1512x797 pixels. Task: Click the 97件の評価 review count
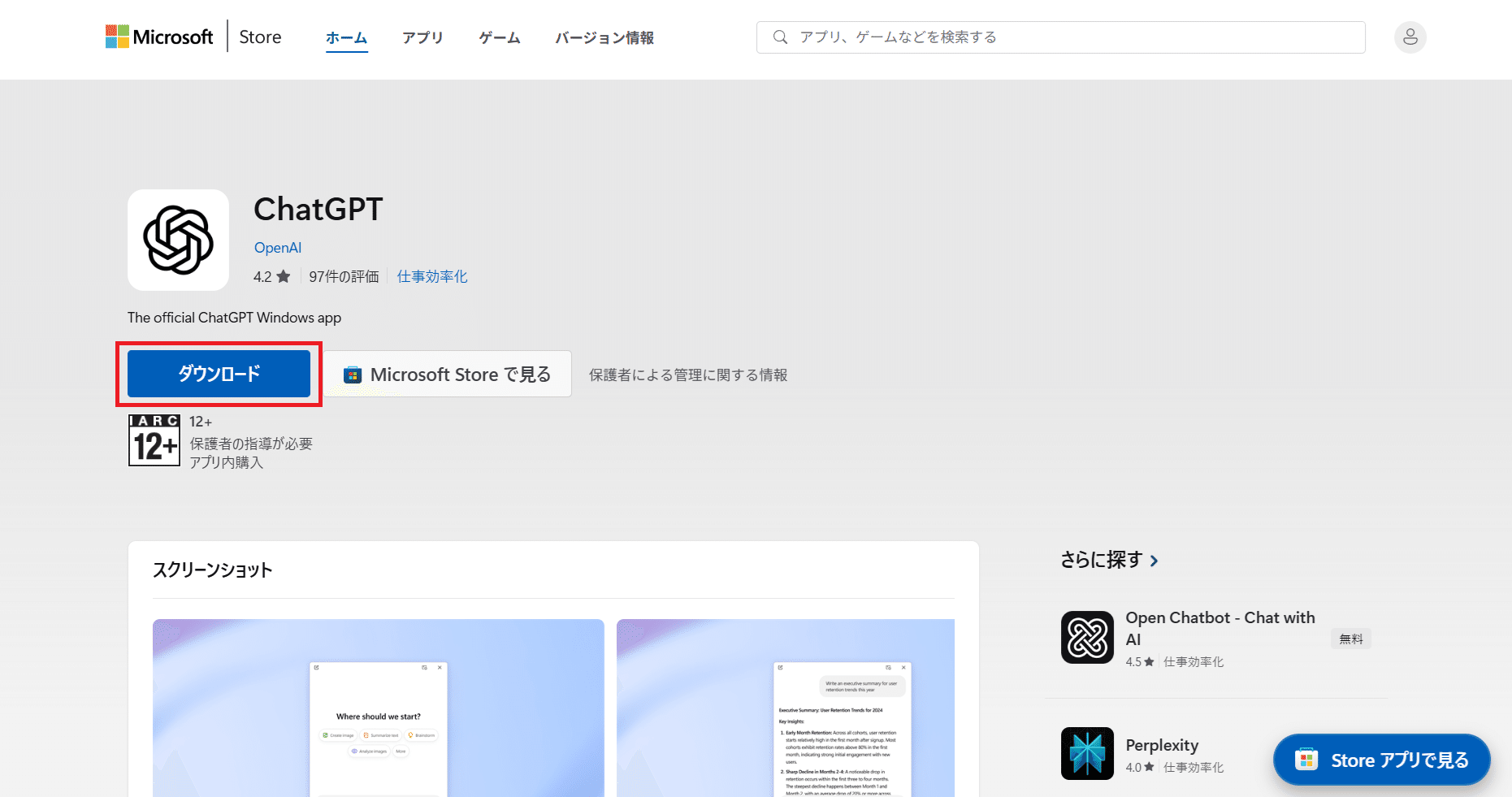tap(344, 277)
